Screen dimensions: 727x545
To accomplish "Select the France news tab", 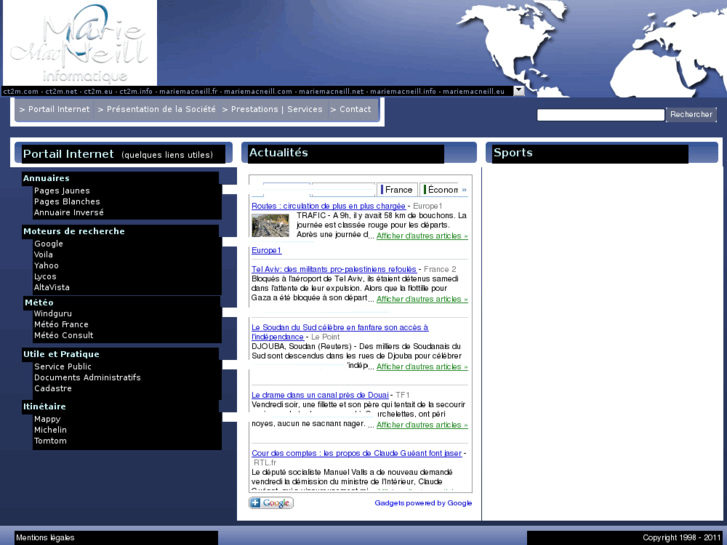I will pyautogui.click(x=397, y=190).
